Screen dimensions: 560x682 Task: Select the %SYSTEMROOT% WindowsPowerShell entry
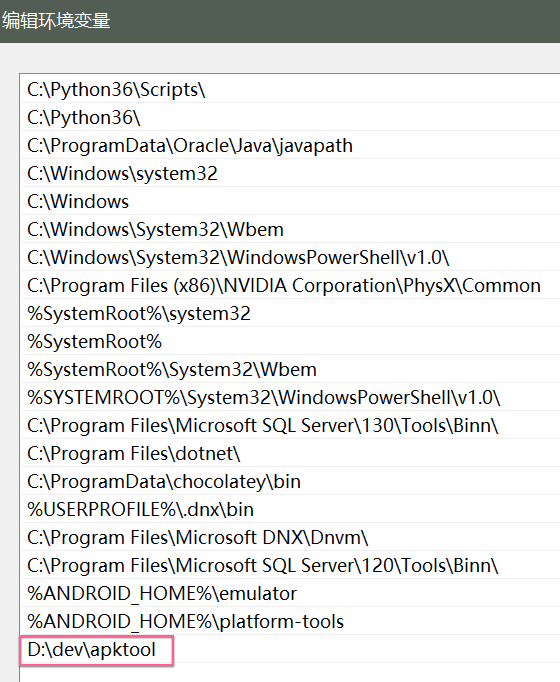click(x=290, y=397)
